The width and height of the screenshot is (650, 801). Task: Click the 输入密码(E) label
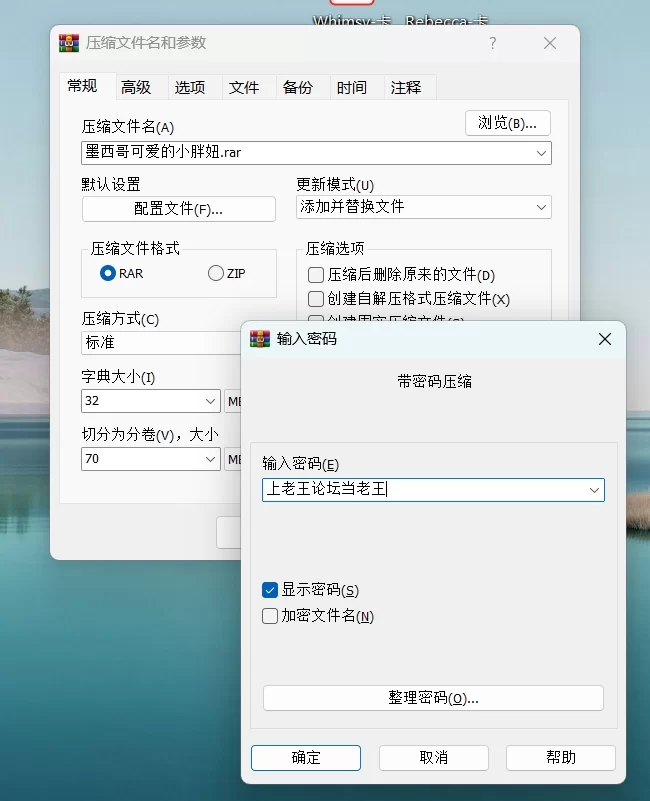coord(300,464)
